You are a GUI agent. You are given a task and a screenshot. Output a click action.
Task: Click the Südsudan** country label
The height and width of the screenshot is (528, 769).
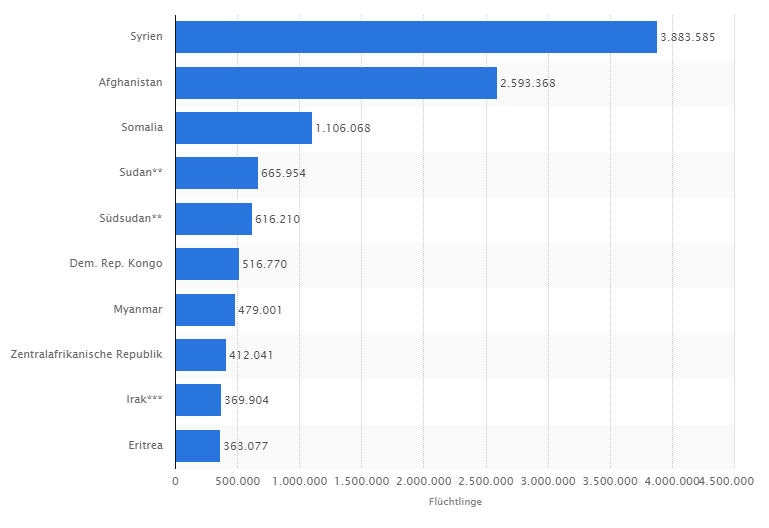tap(130, 218)
